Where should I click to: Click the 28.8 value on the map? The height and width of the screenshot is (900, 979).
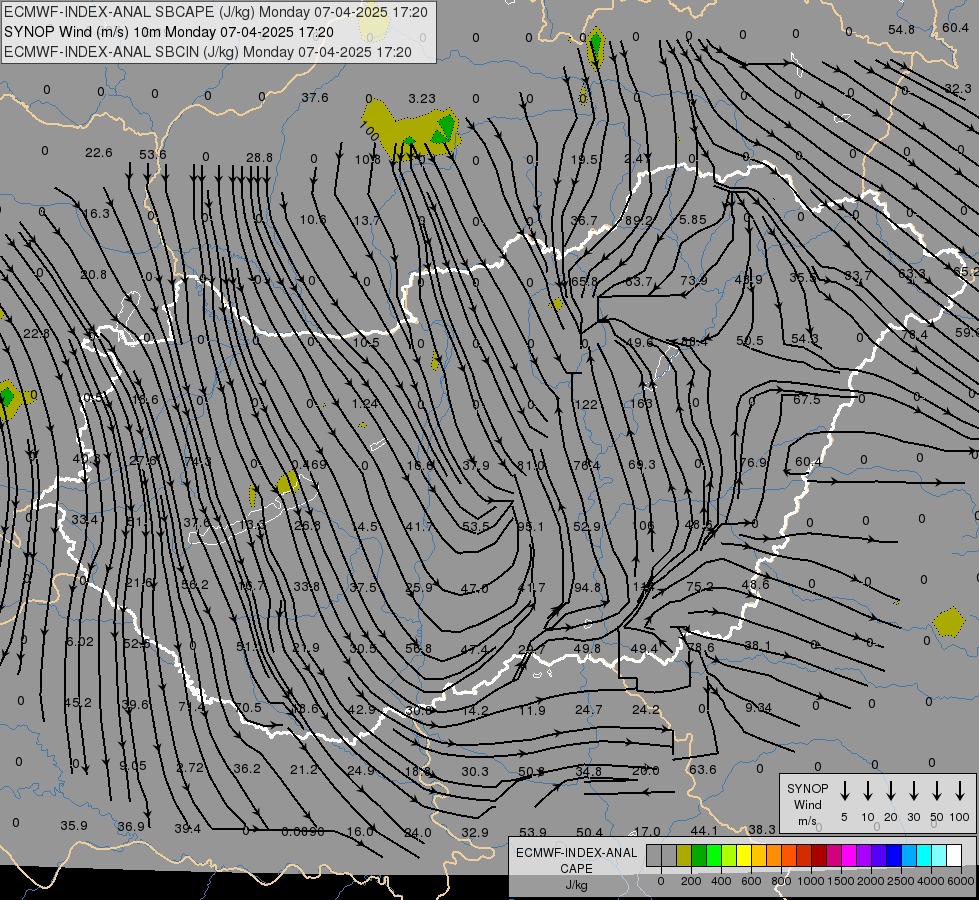(259, 157)
